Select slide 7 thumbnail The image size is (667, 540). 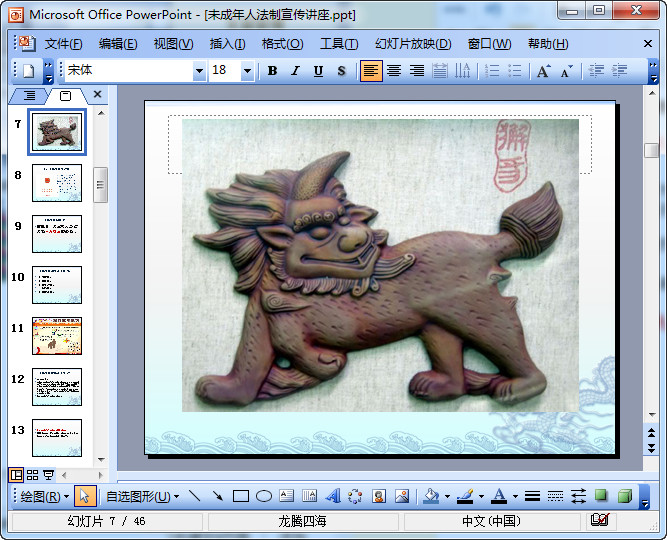click(x=57, y=131)
